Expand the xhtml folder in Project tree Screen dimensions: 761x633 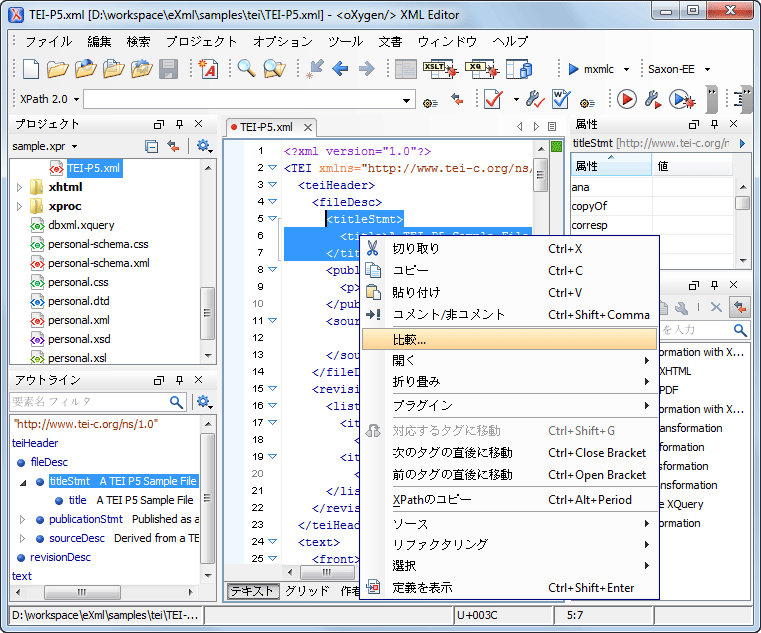point(20,187)
